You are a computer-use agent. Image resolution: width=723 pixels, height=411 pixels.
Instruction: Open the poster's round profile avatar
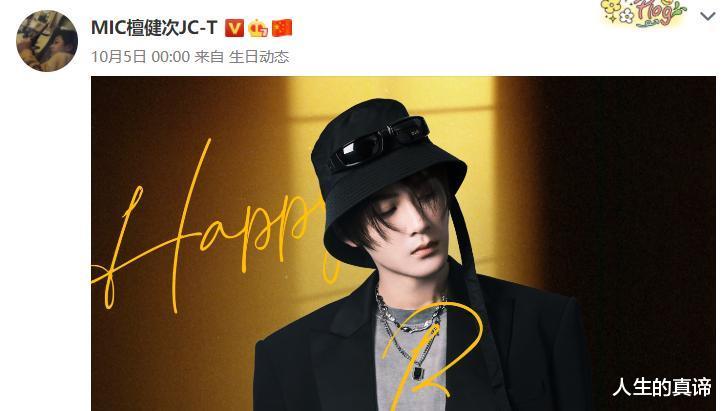coord(47,41)
